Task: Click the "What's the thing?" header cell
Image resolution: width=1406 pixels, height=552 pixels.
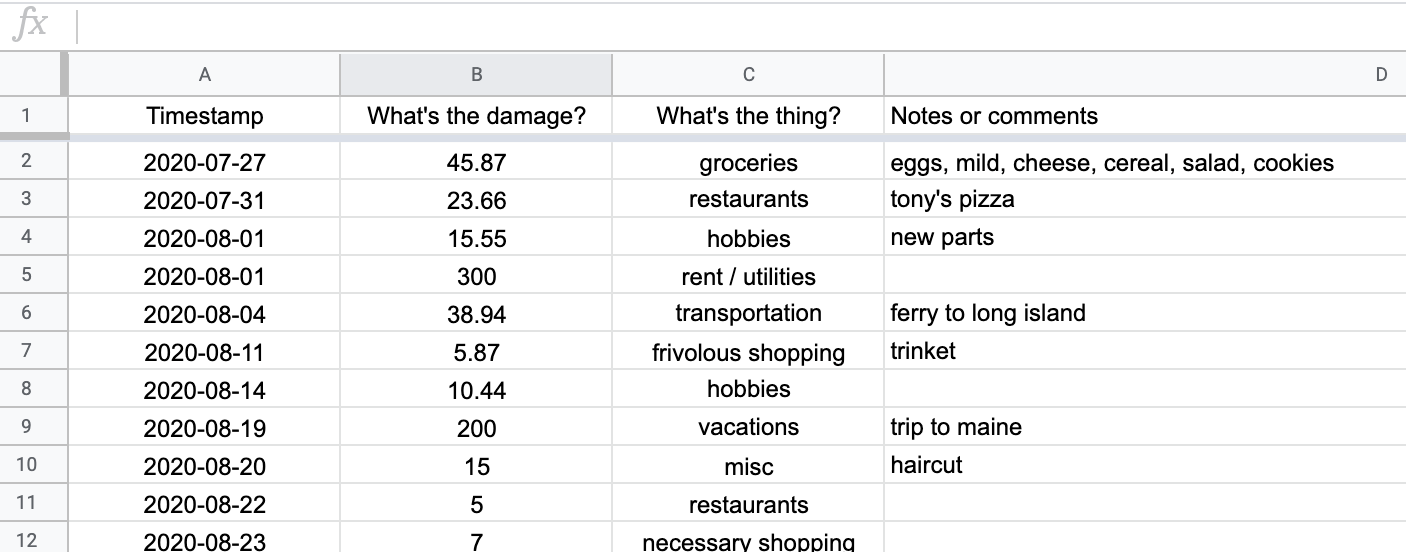Action: coord(748,116)
